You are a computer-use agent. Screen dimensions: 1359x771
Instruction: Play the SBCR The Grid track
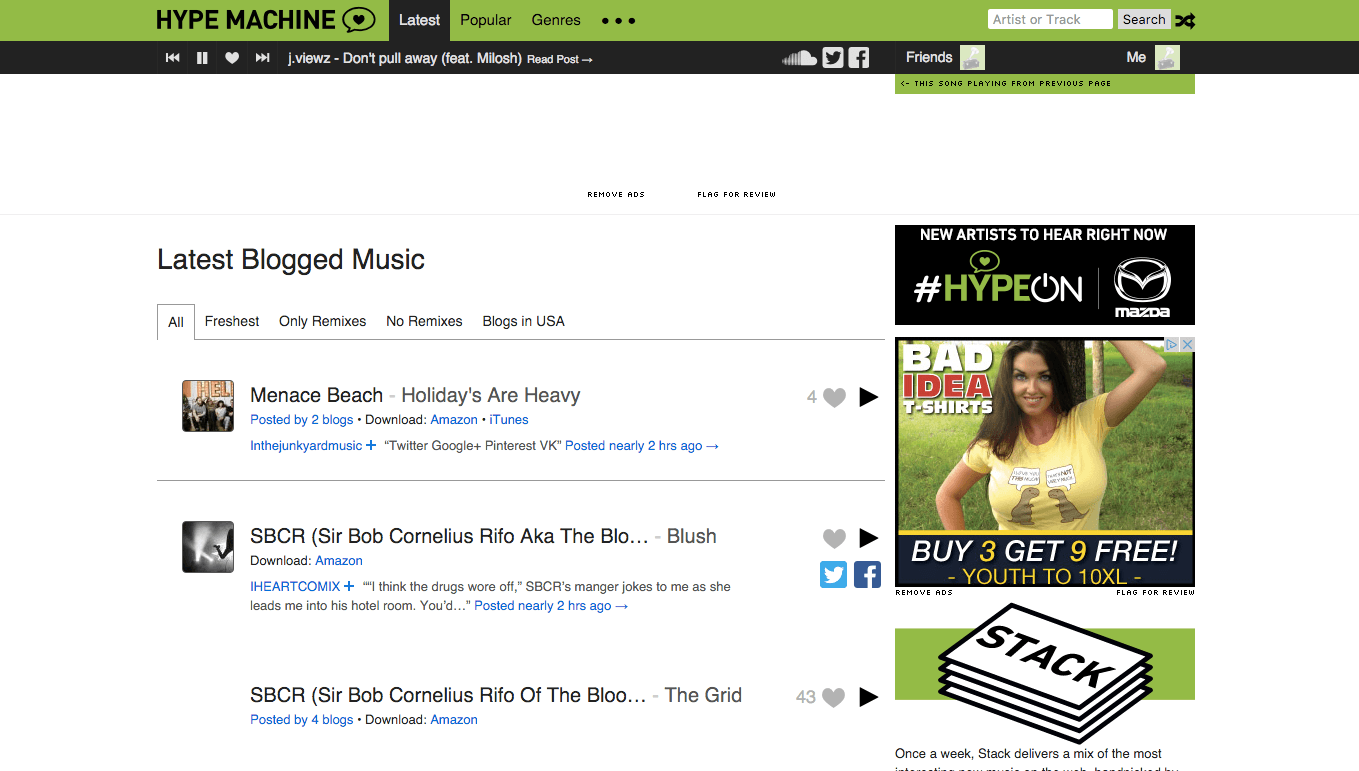[x=868, y=697]
